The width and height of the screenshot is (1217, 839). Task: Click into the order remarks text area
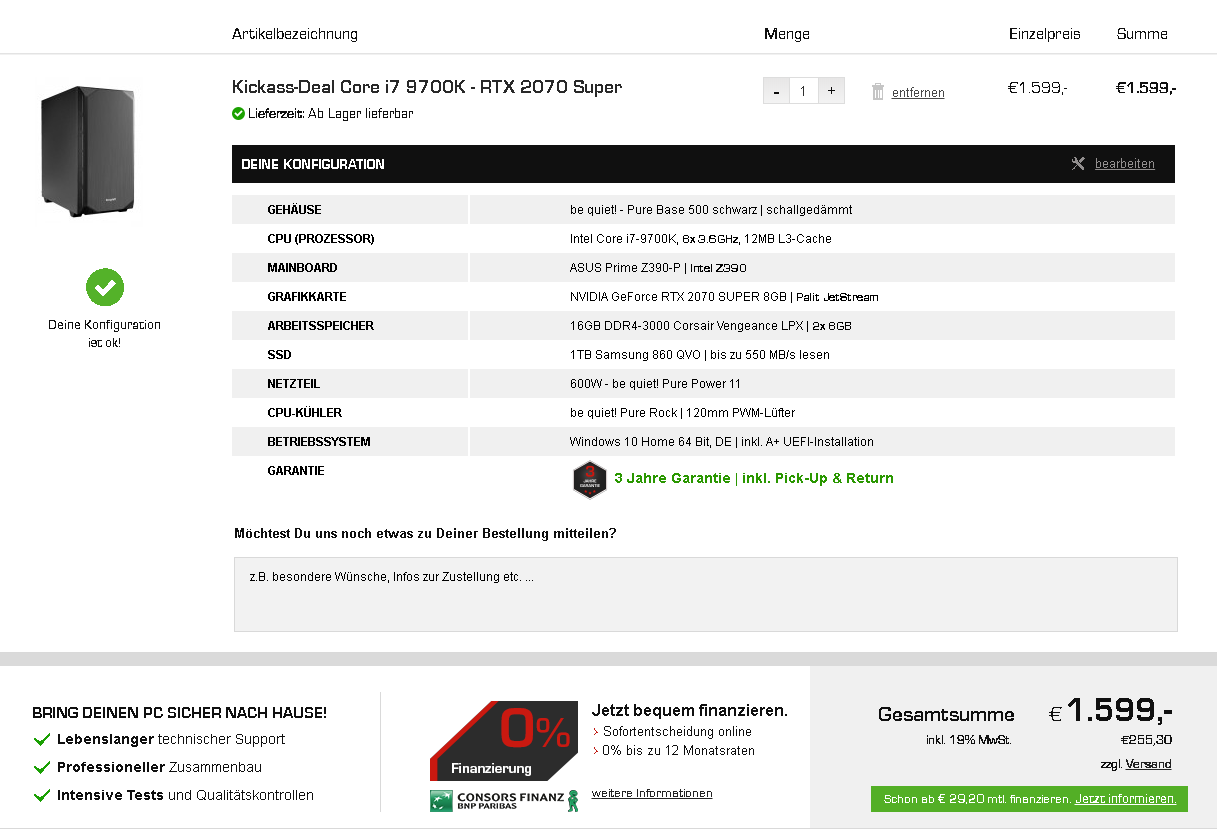pyautogui.click(x=705, y=594)
